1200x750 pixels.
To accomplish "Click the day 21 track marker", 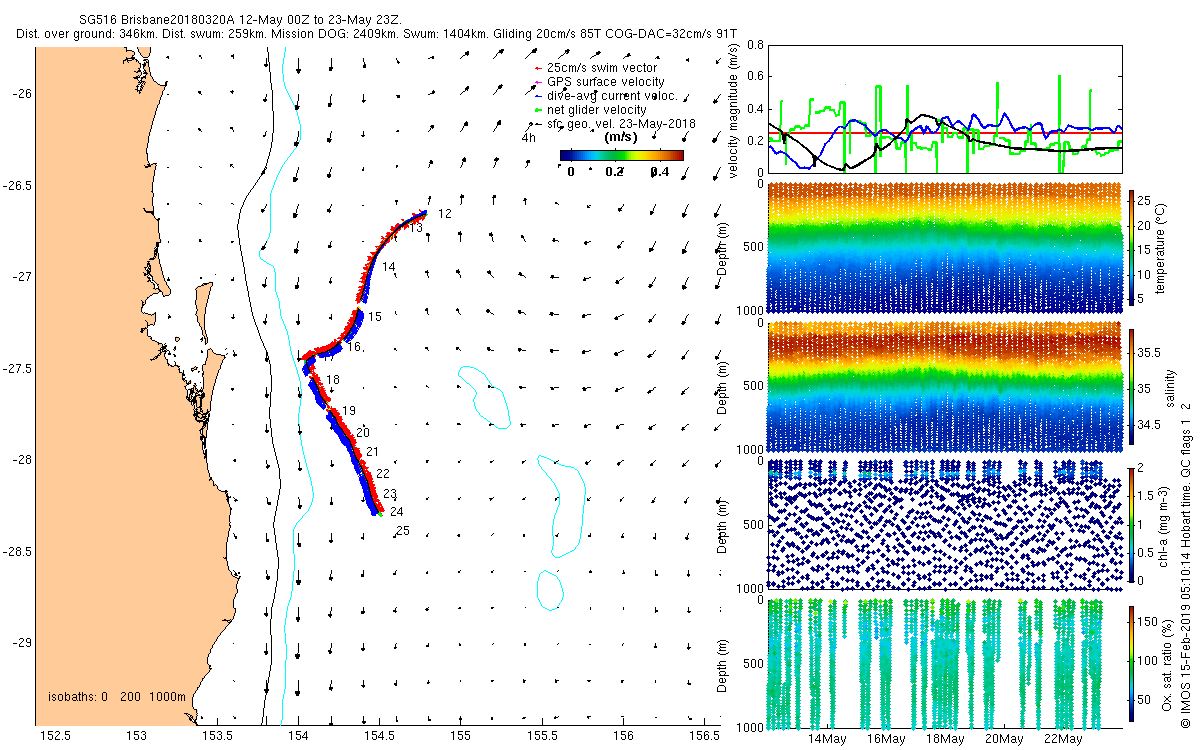I will [372, 452].
